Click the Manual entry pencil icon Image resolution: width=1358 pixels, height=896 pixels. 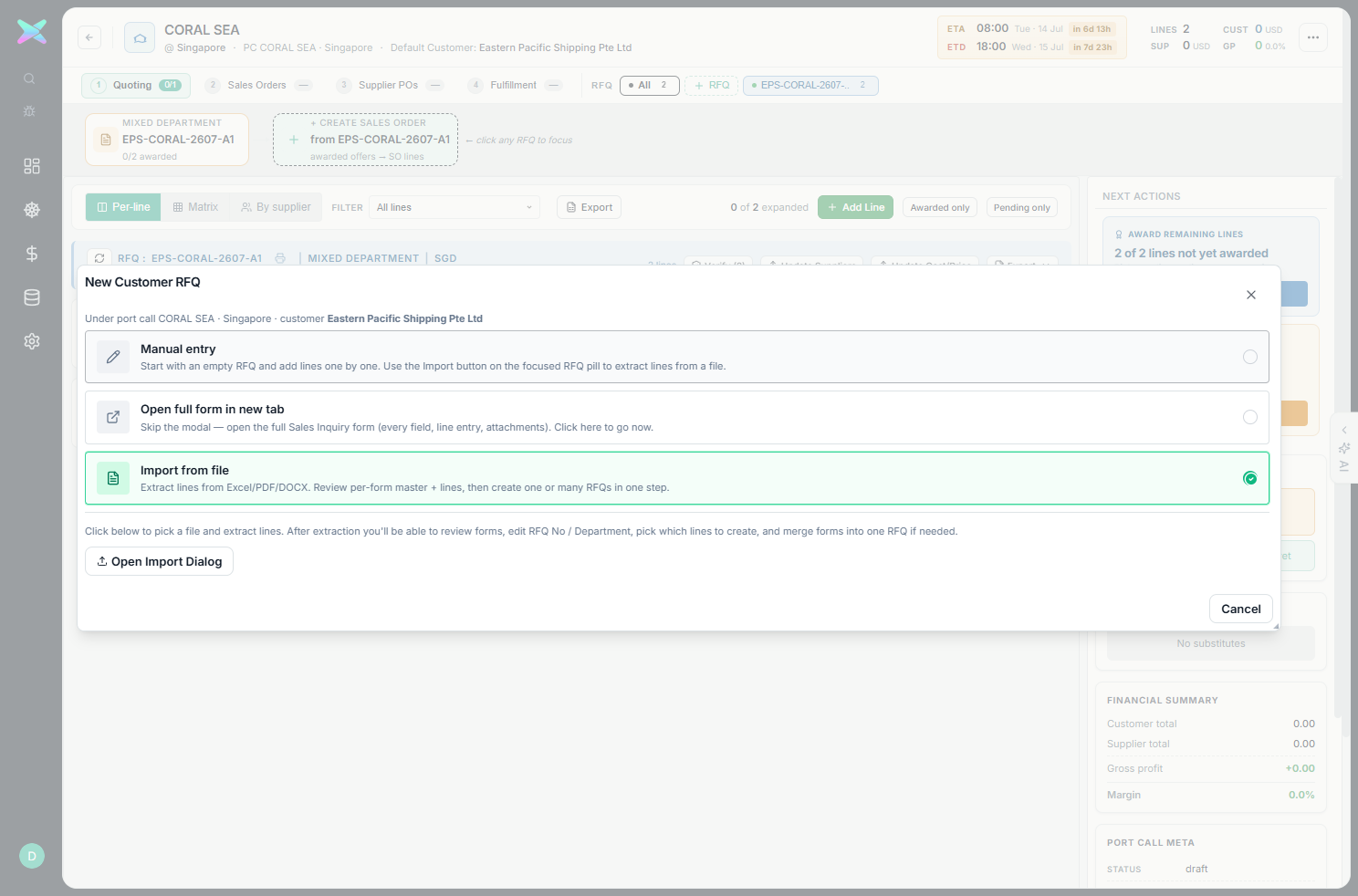113,357
